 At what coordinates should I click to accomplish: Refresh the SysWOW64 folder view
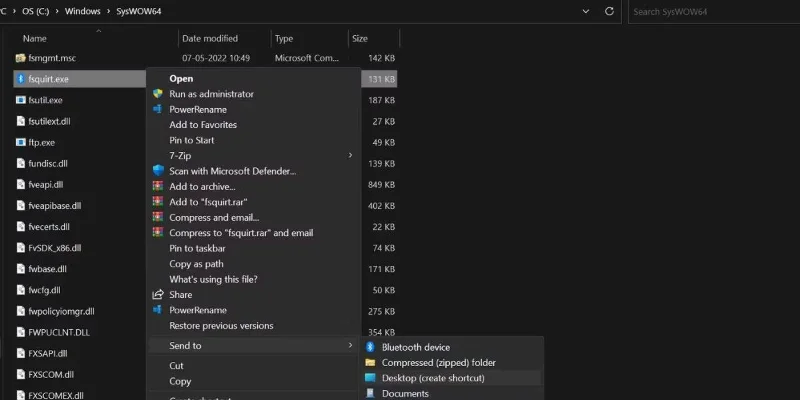coord(609,11)
